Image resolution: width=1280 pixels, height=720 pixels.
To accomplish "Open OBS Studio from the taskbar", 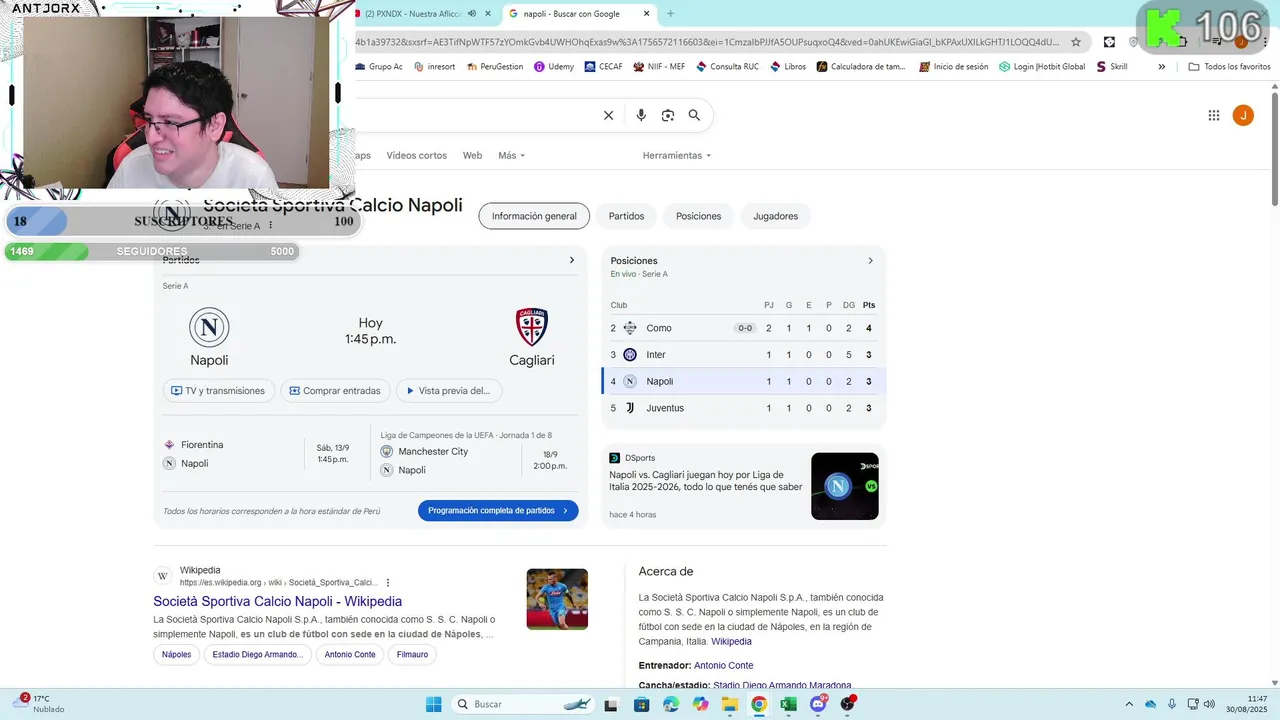I will (x=848, y=704).
